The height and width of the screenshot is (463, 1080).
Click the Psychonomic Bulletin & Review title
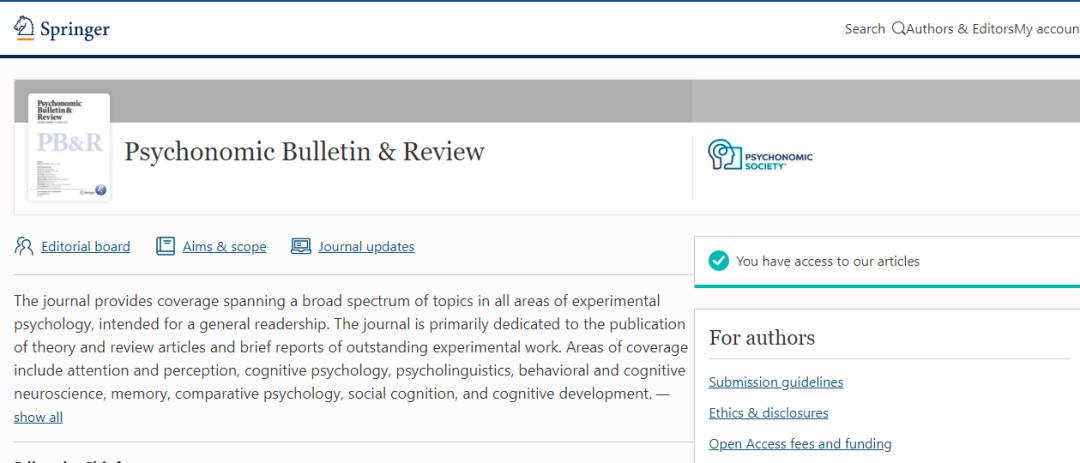tap(304, 152)
